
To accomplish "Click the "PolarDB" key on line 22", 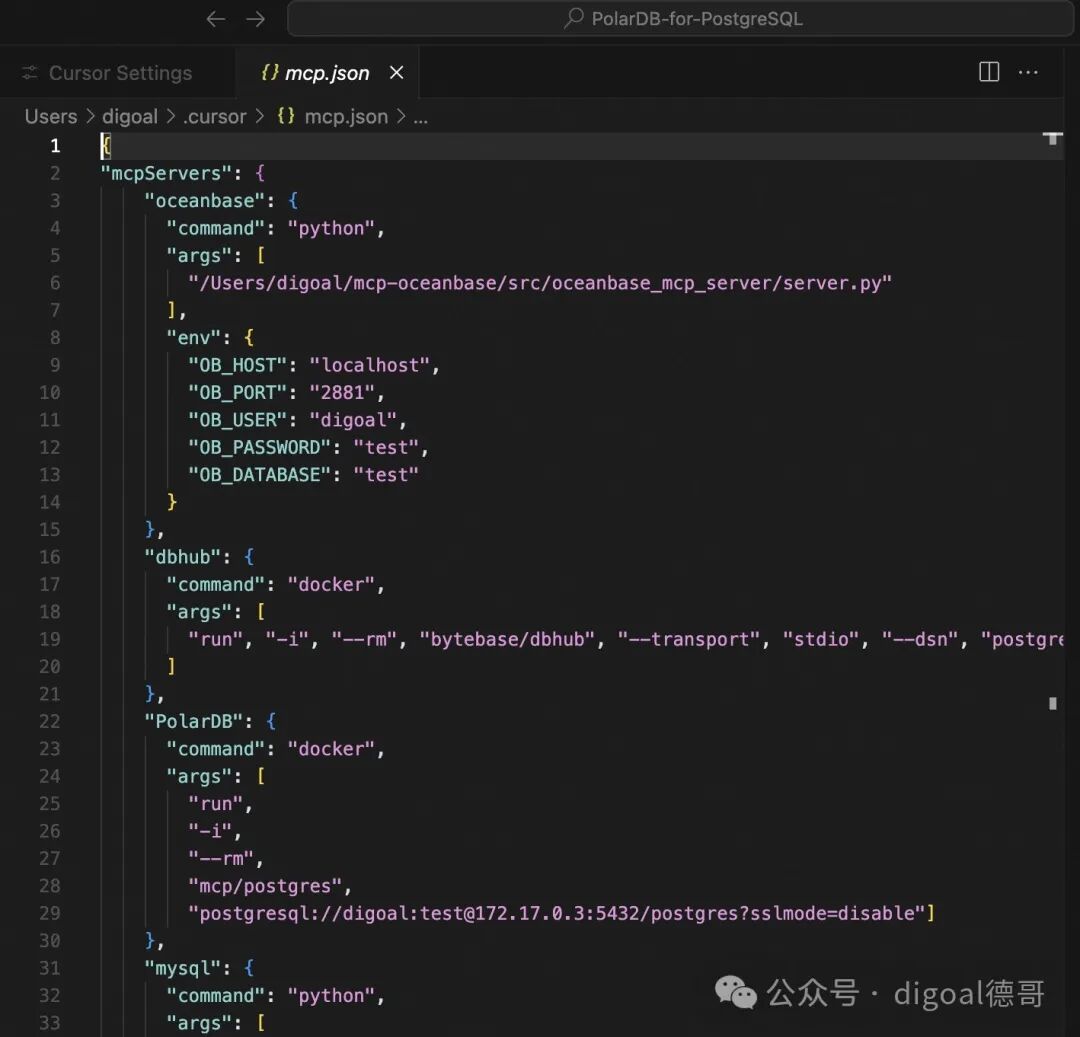I will click(194, 721).
